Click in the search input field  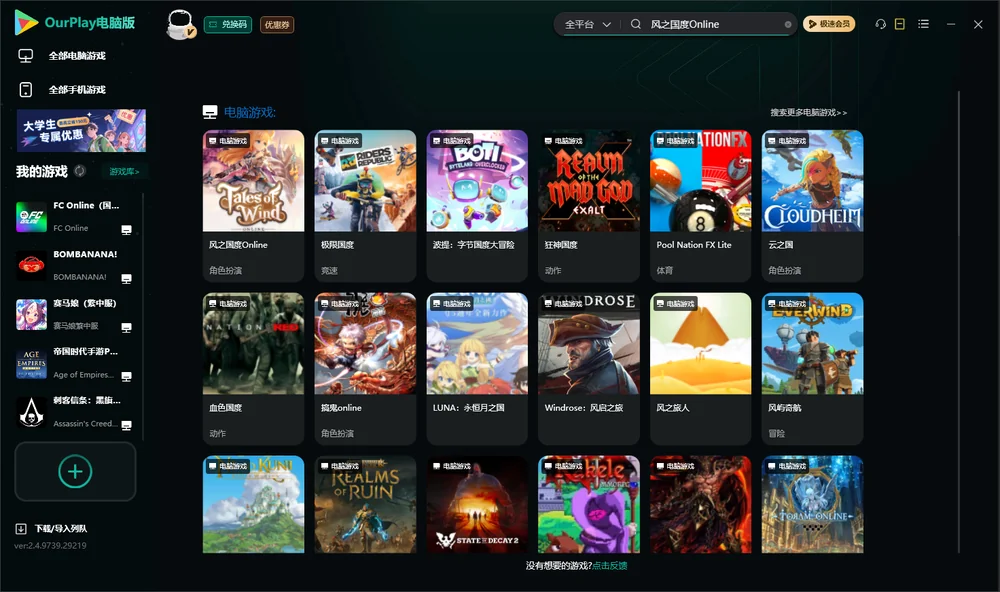(716, 24)
